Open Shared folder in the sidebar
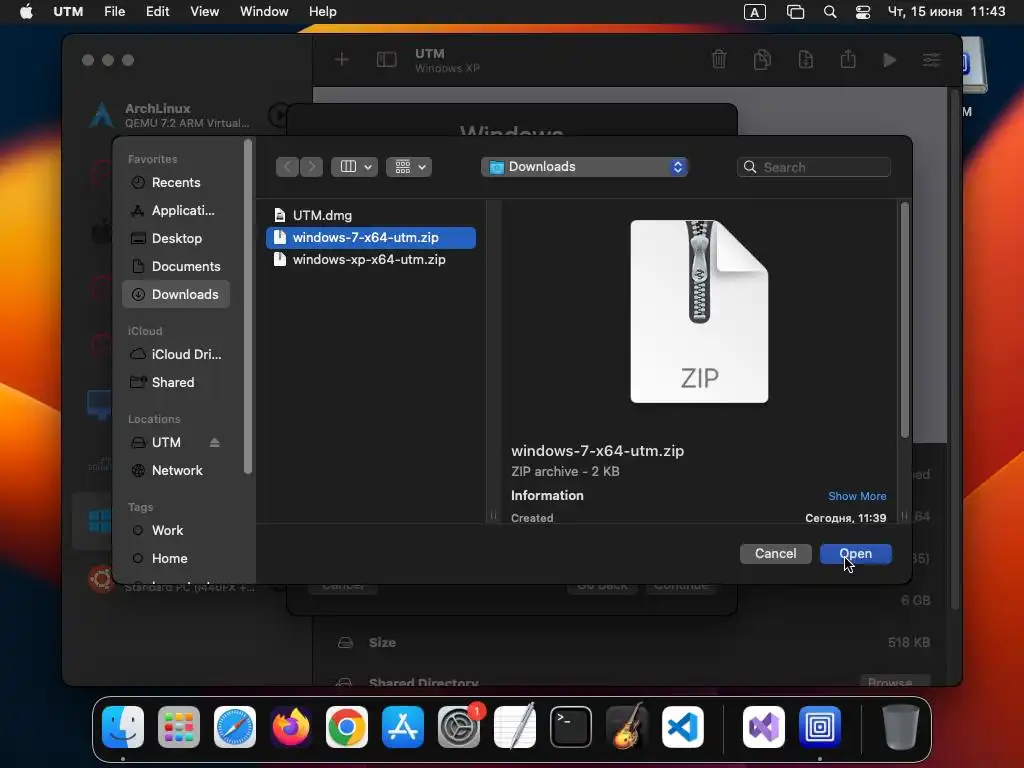This screenshot has width=1024, height=768. [176, 383]
